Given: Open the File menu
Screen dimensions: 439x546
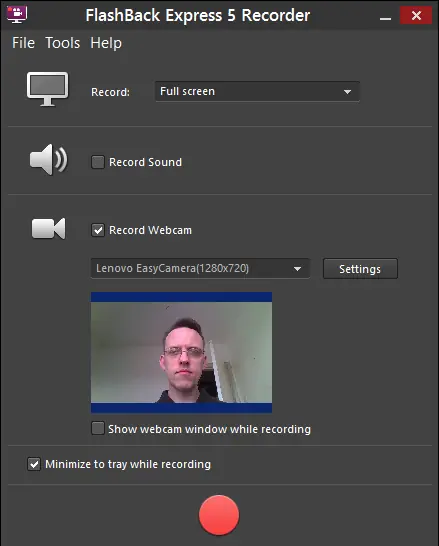Looking at the screenshot, I should point(23,43).
